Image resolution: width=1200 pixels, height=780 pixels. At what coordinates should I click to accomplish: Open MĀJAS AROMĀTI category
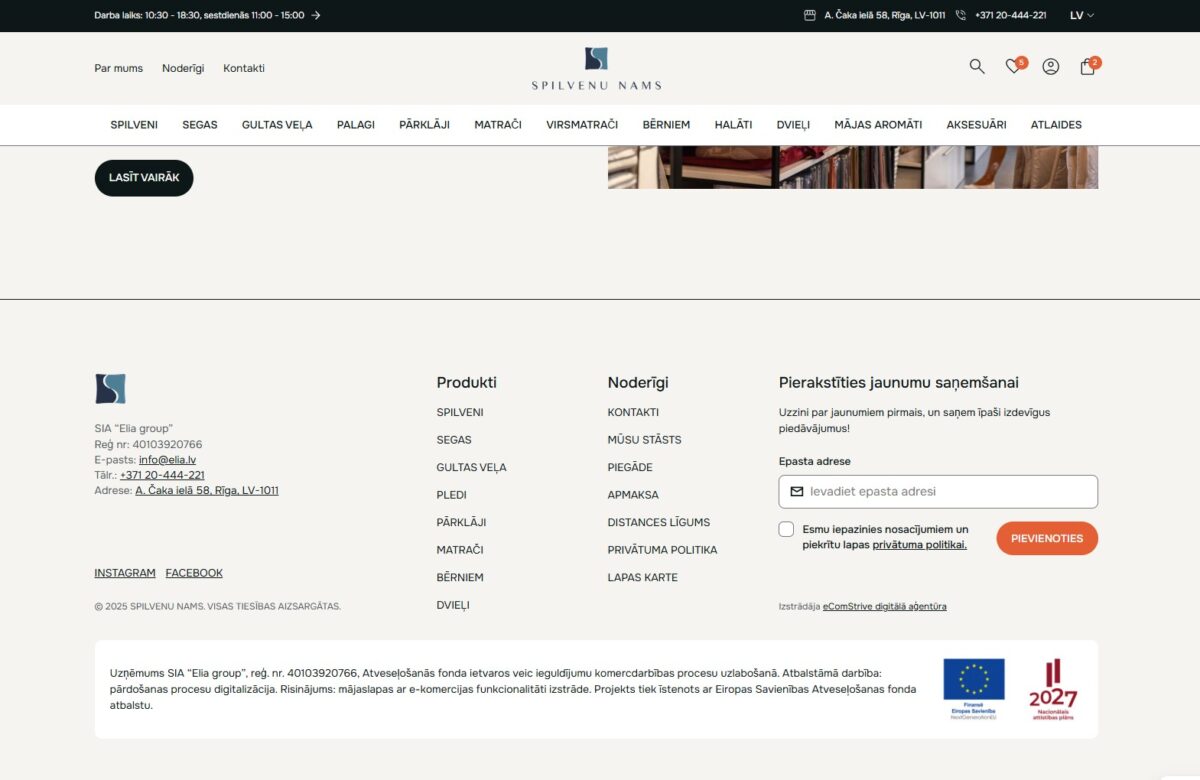click(x=878, y=124)
